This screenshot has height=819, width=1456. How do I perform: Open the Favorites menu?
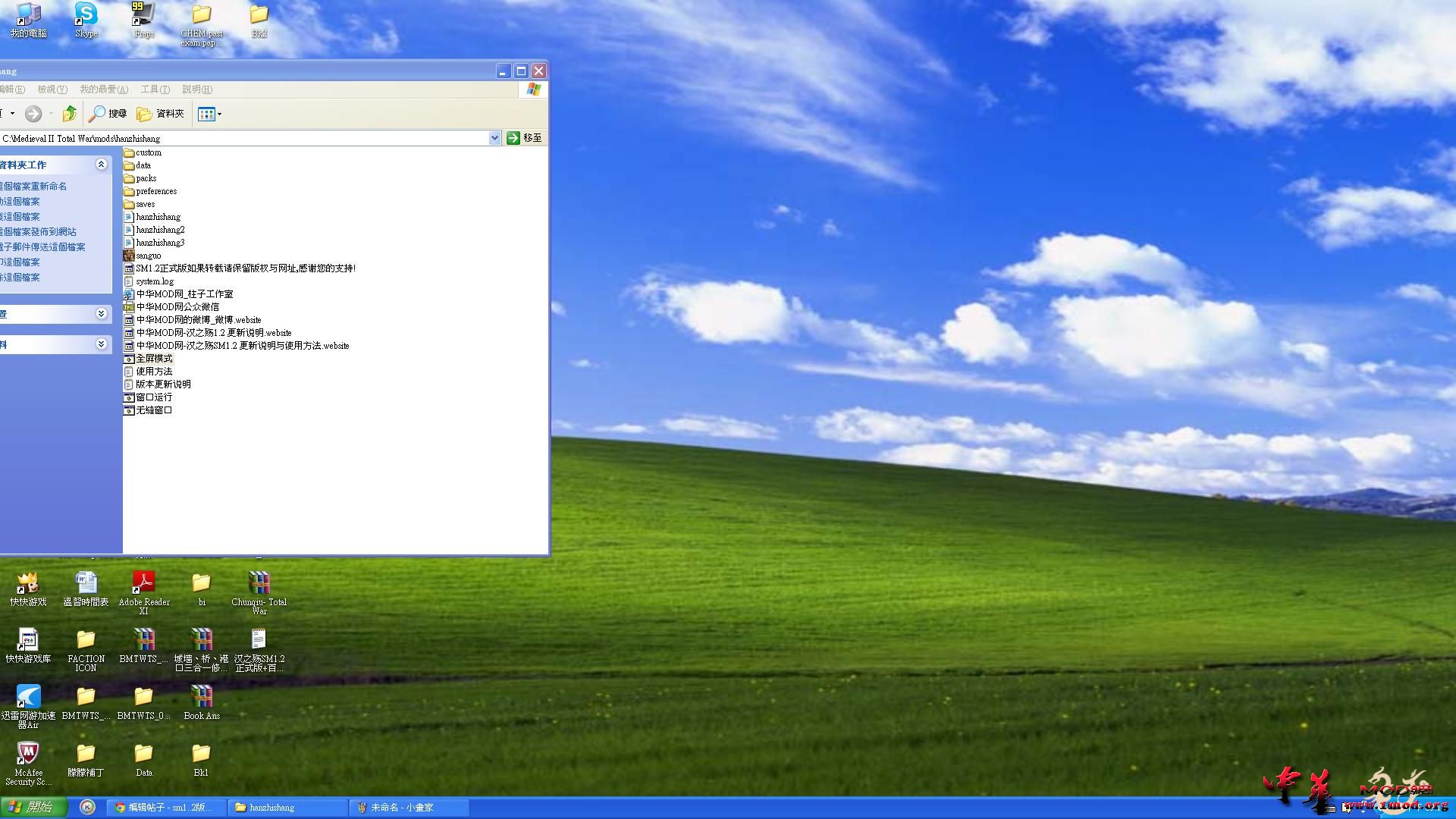[104, 89]
